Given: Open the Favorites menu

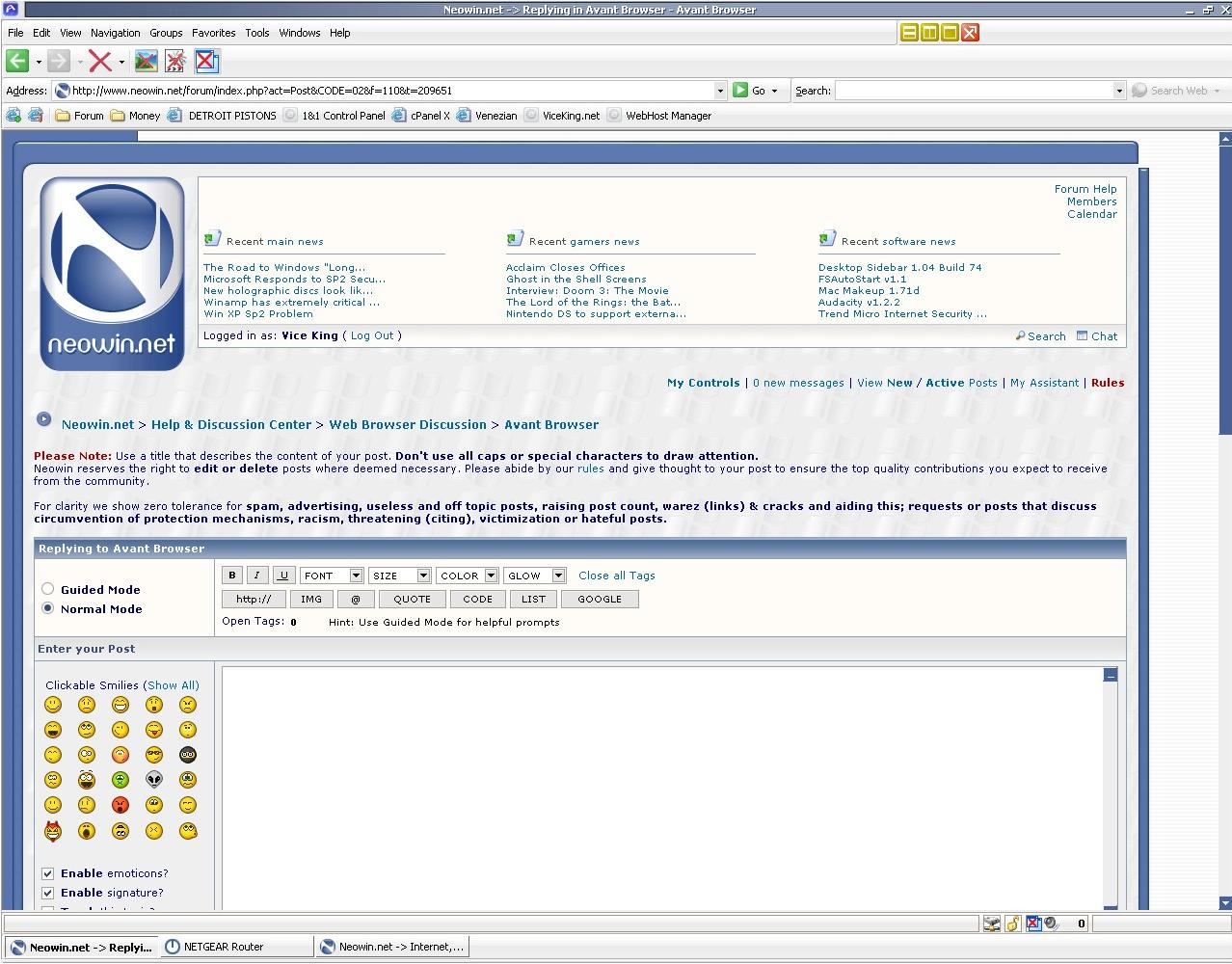Looking at the screenshot, I should pyautogui.click(x=214, y=33).
